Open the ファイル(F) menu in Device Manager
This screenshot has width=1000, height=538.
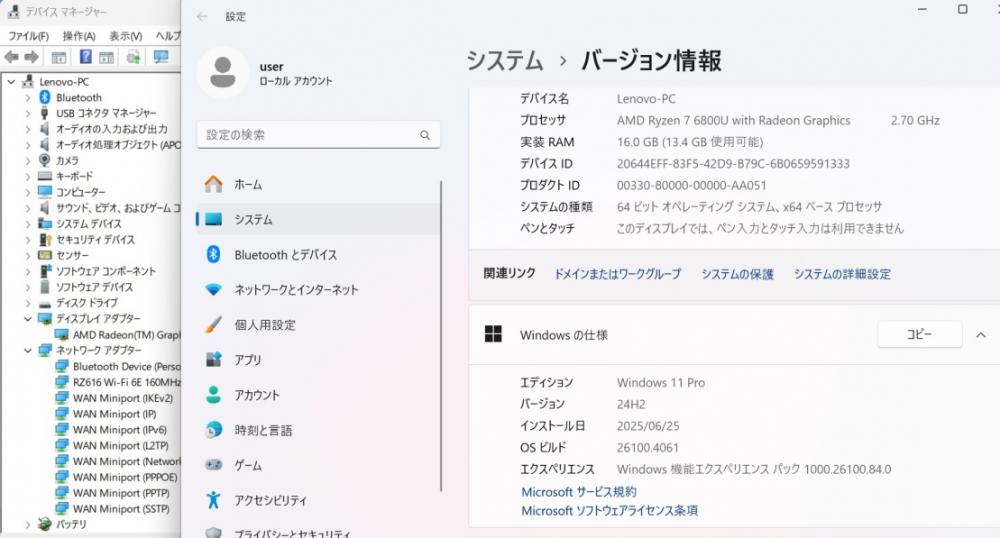tap(28, 36)
